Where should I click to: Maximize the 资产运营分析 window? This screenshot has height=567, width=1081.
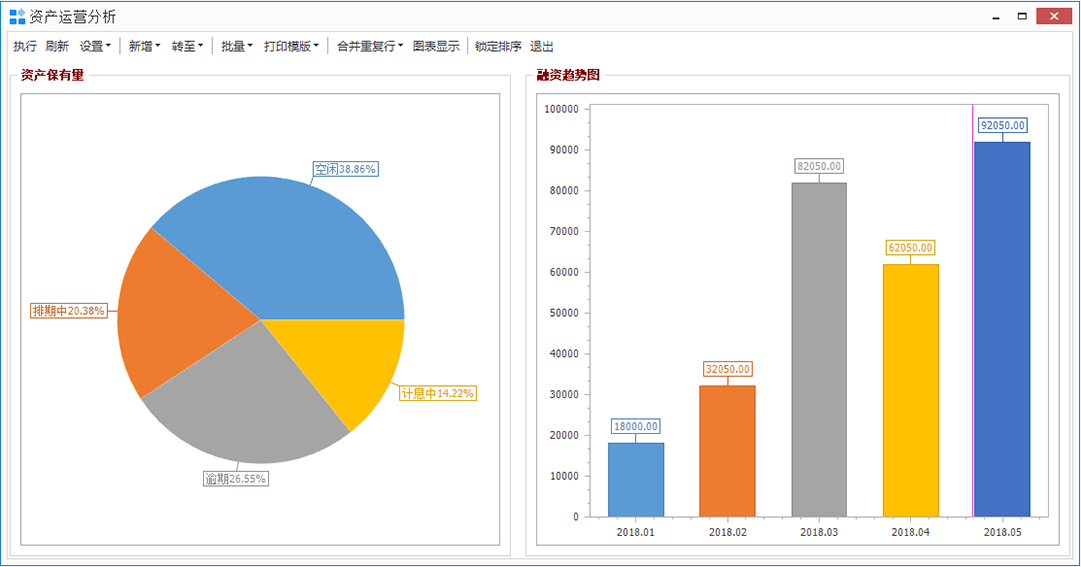[1022, 17]
